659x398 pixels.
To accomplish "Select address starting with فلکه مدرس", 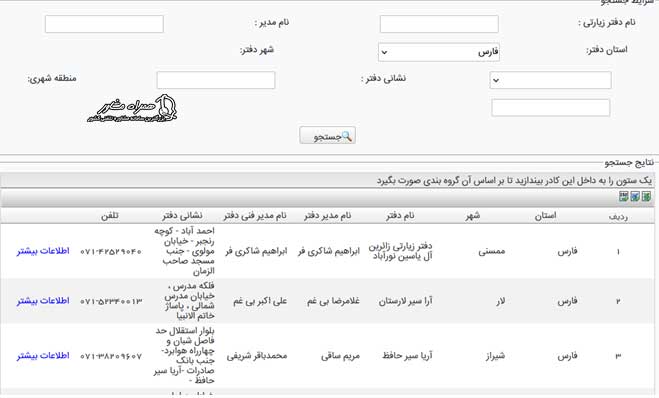I will pyautogui.click(x=190, y=301).
